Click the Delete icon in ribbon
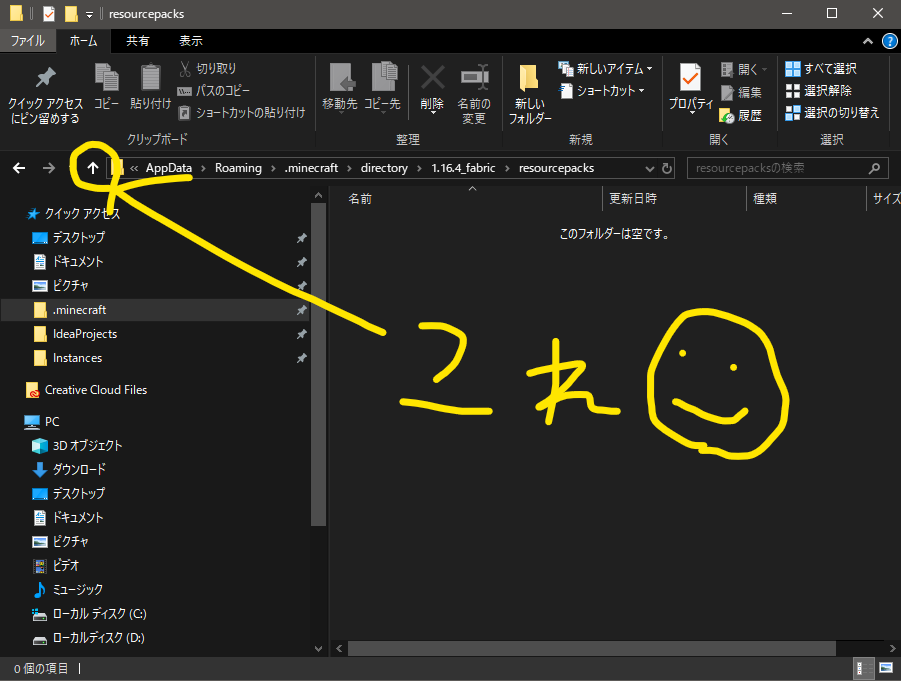 [x=432, y=86]
